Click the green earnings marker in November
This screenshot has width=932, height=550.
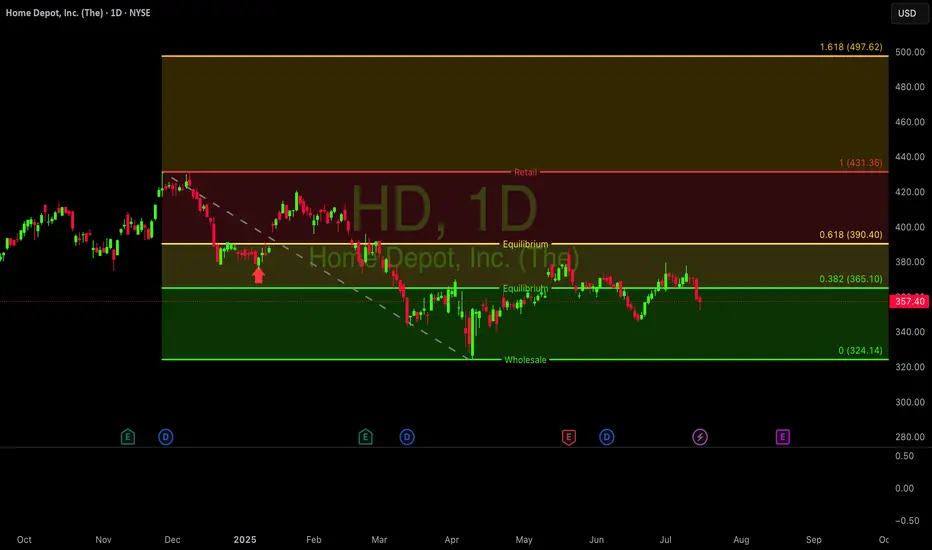coord(128,437)
